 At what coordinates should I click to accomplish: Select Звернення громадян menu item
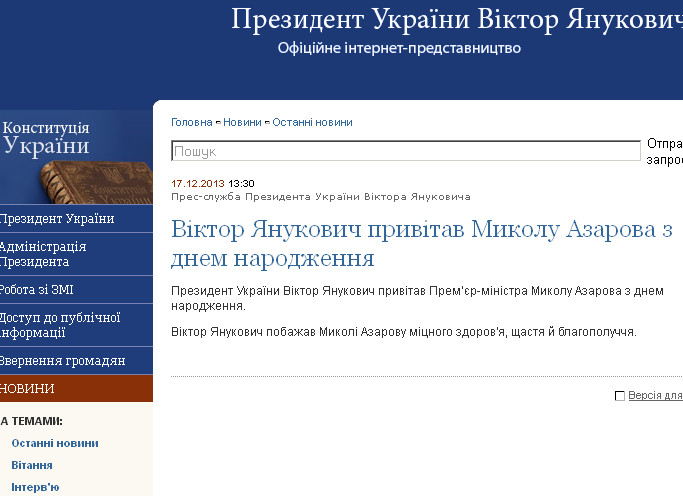[x=76, y=361]
